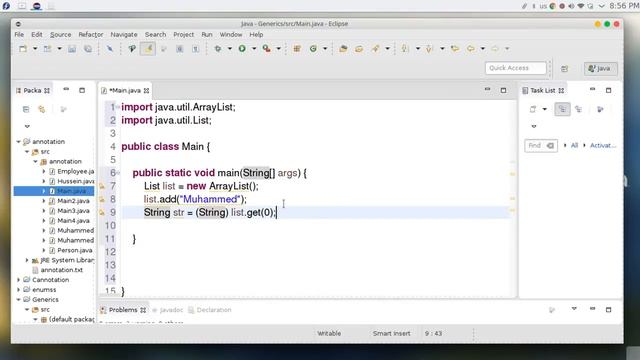The width and height of the screenshot is (640, 360).
Task: Open the Refactor menu
Action: click(x=91, y=35)
